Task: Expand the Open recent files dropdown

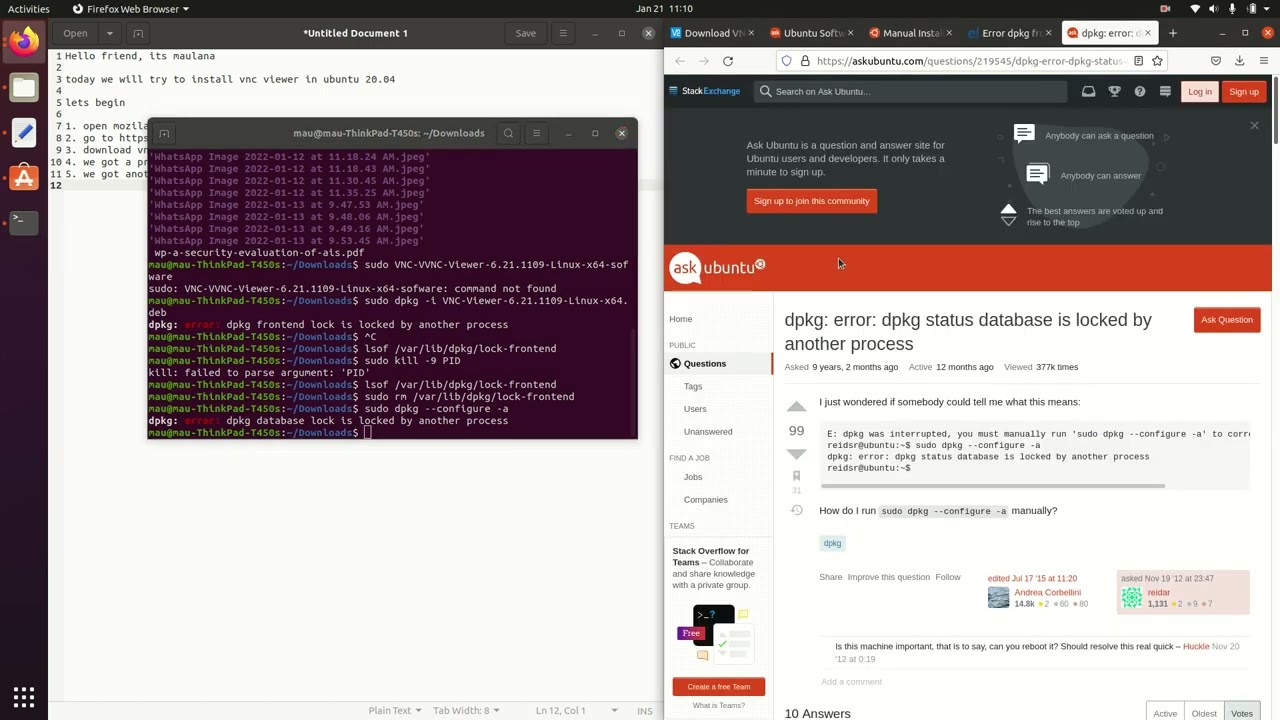Action: [x=110, y=33]
